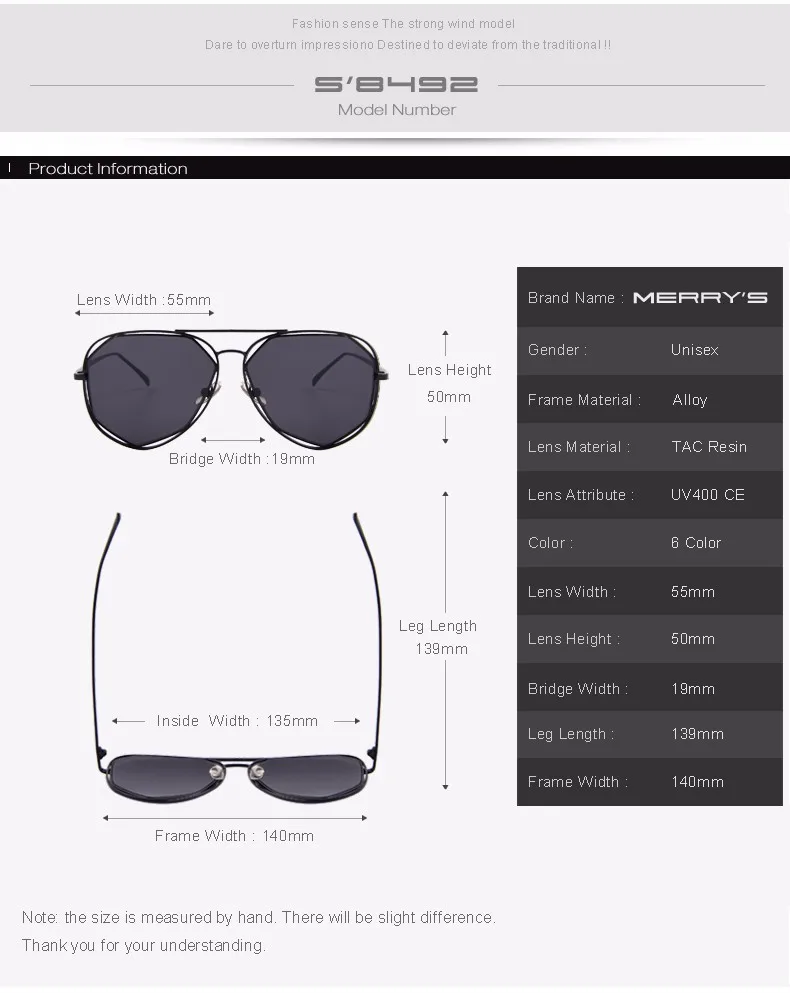Click the 'Thank you for your understanding.' text

click(143, 946)
